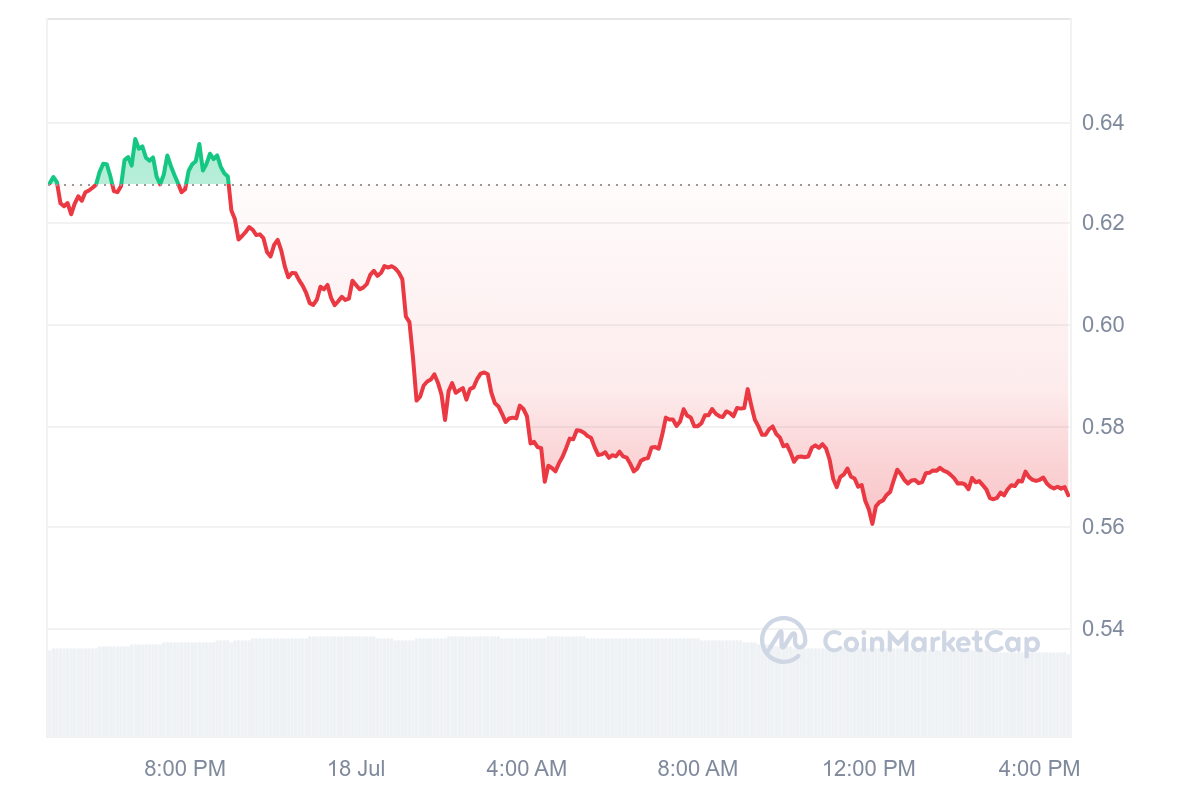This screenshot has width=1200, height=800.
Task: Select the 8:00 PM time axis label
Action: [x=185, y=769]
